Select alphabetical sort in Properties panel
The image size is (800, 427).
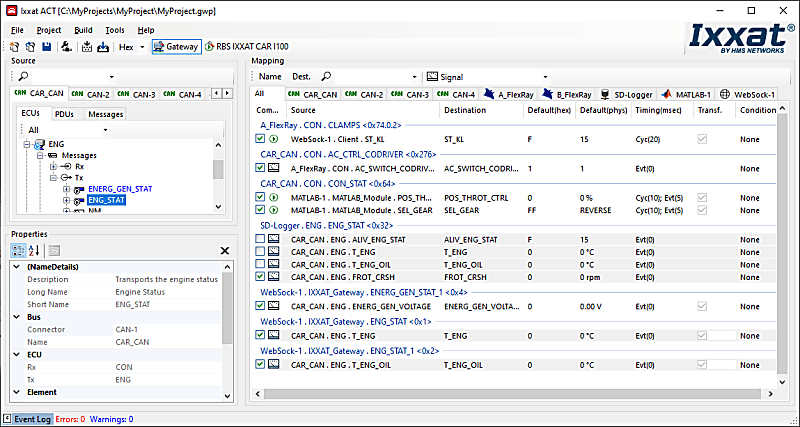[34, 250]
